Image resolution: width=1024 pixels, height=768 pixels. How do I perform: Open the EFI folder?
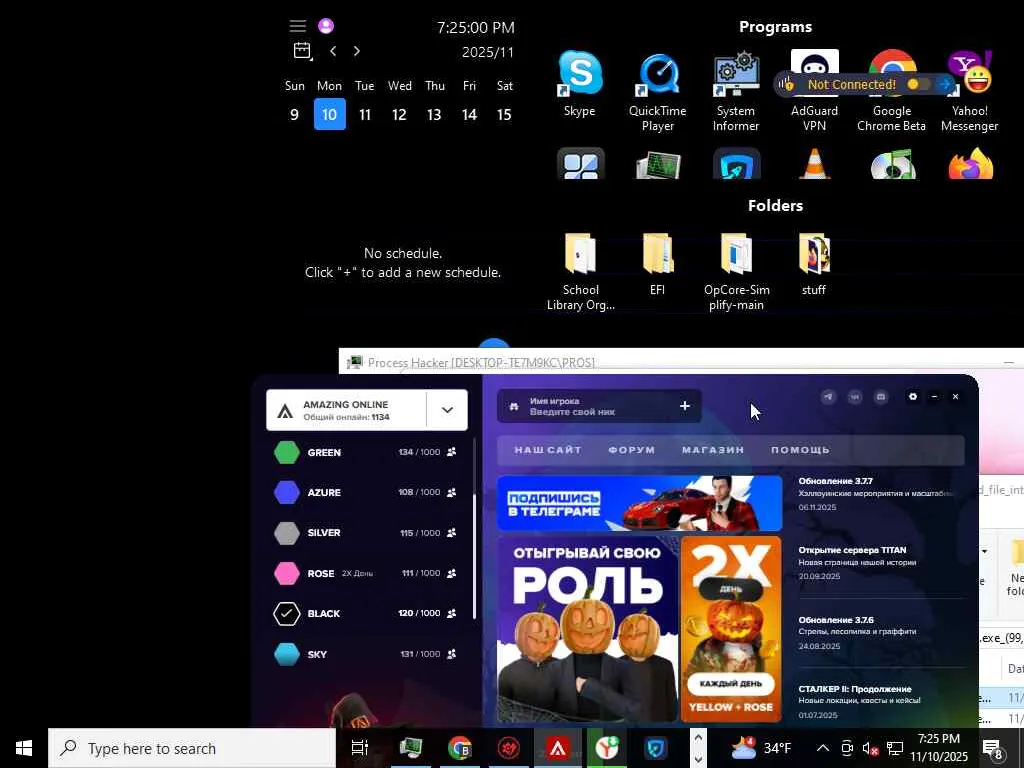click(658, 264)
